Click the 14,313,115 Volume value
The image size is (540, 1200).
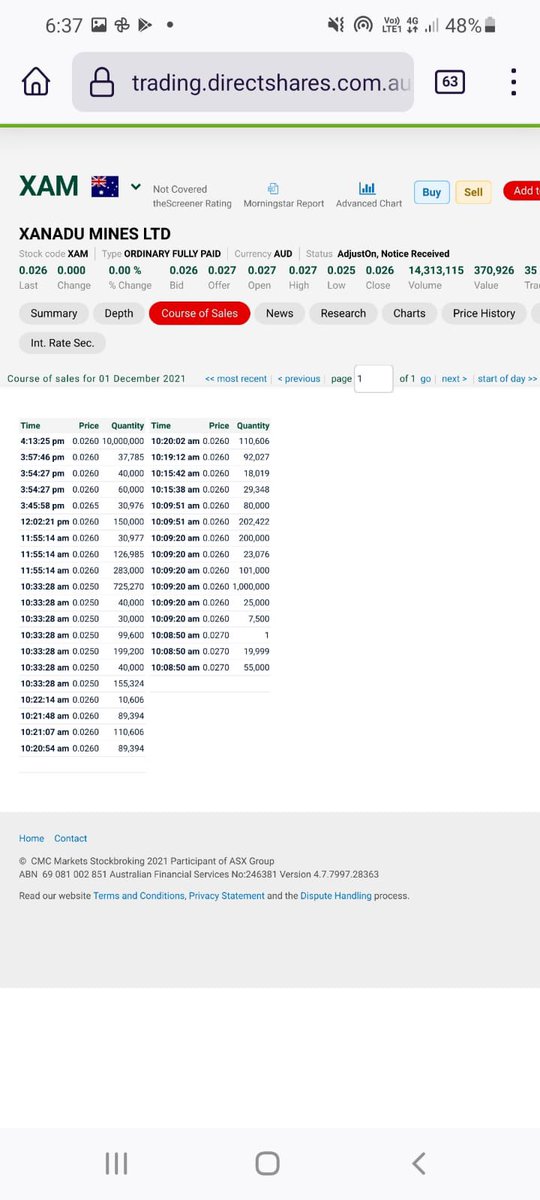click(x=436, y=270)
